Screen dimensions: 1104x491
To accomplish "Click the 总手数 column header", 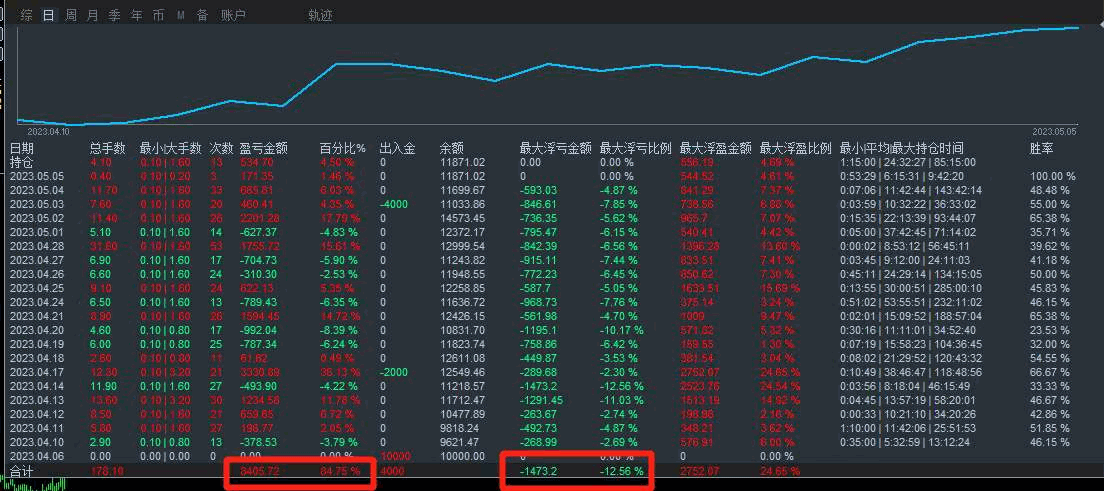I will click(107, 148).
